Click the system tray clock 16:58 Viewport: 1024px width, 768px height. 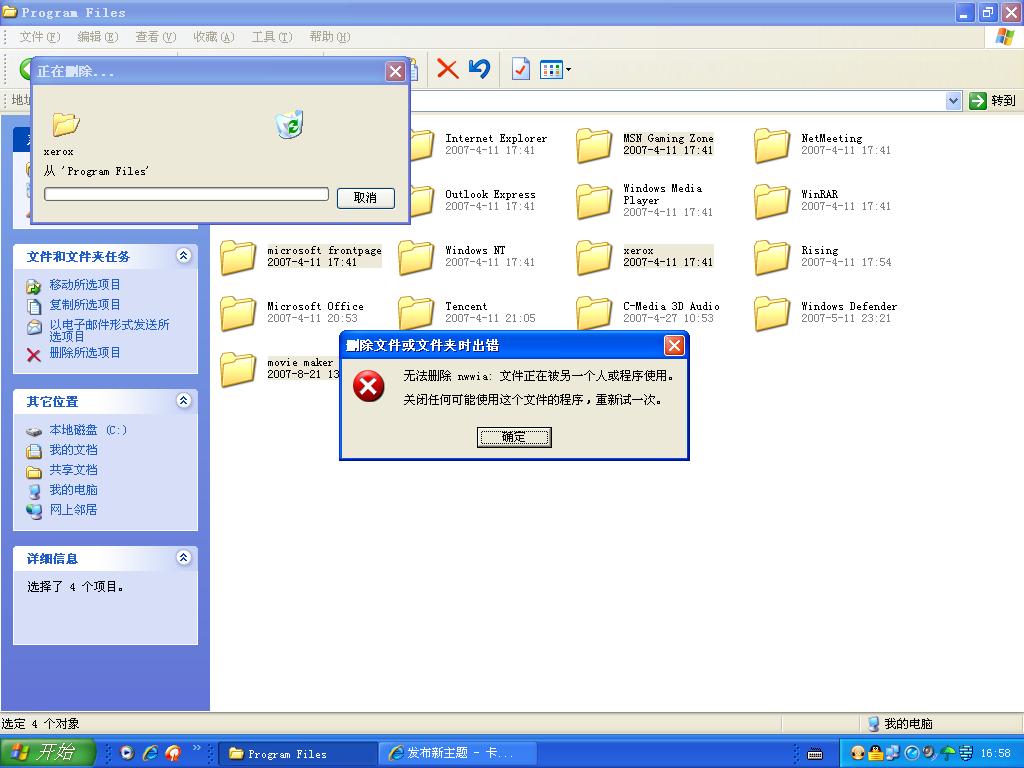(x=996, y=753)
